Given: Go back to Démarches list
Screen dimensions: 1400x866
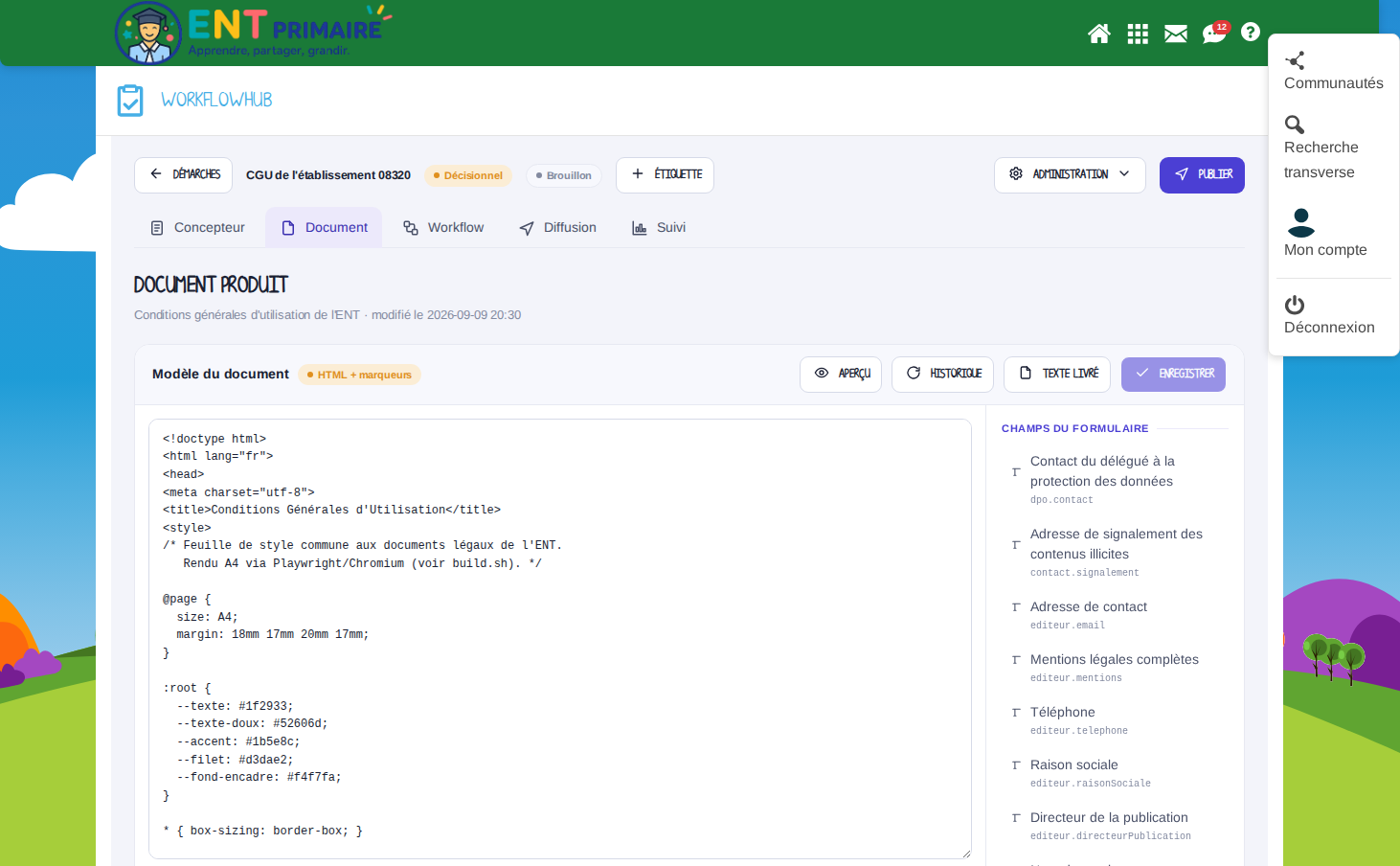Looking at the screenshot, I should pyautogui.click(x=184, y=174).
